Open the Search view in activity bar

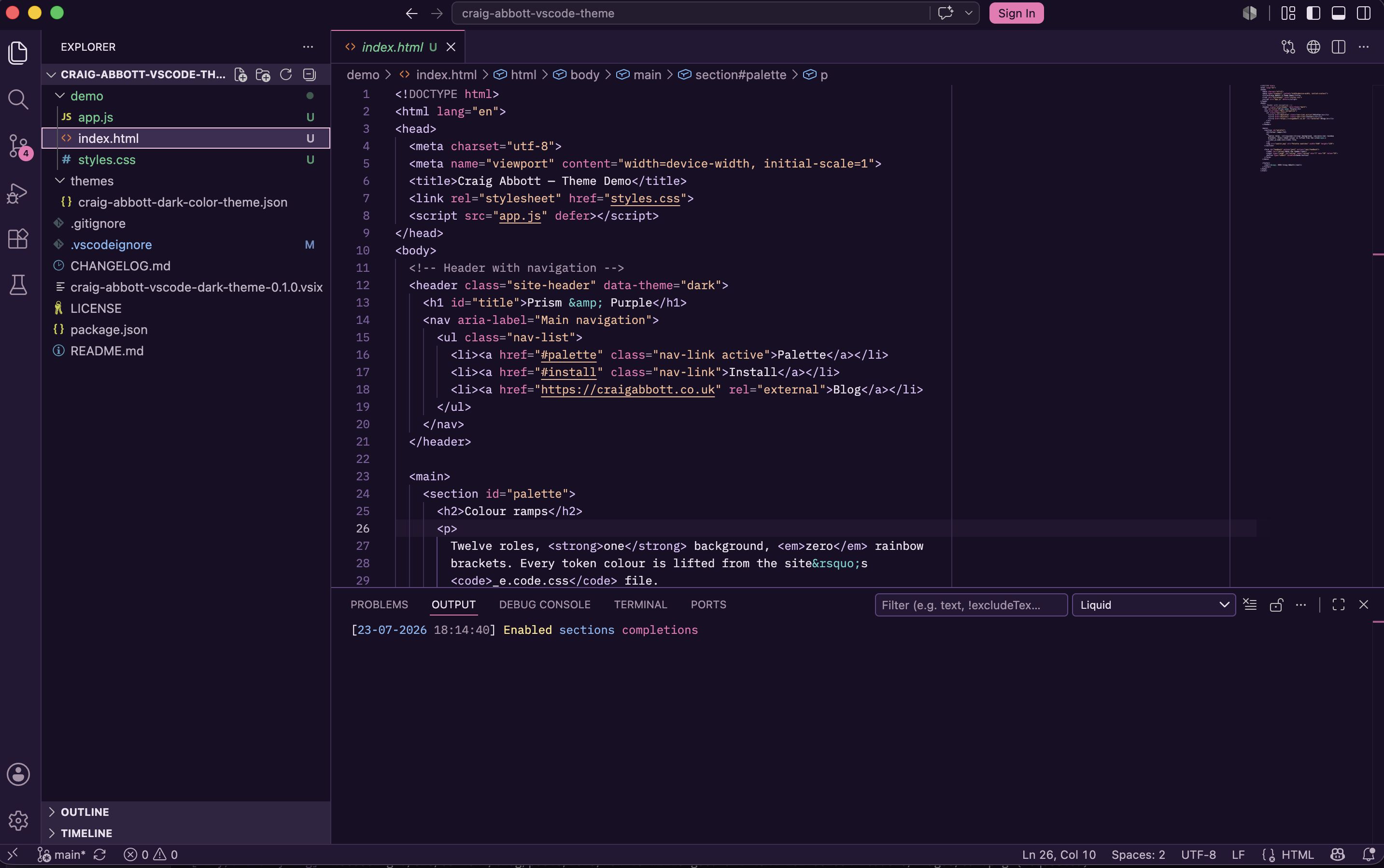(18, 99)
